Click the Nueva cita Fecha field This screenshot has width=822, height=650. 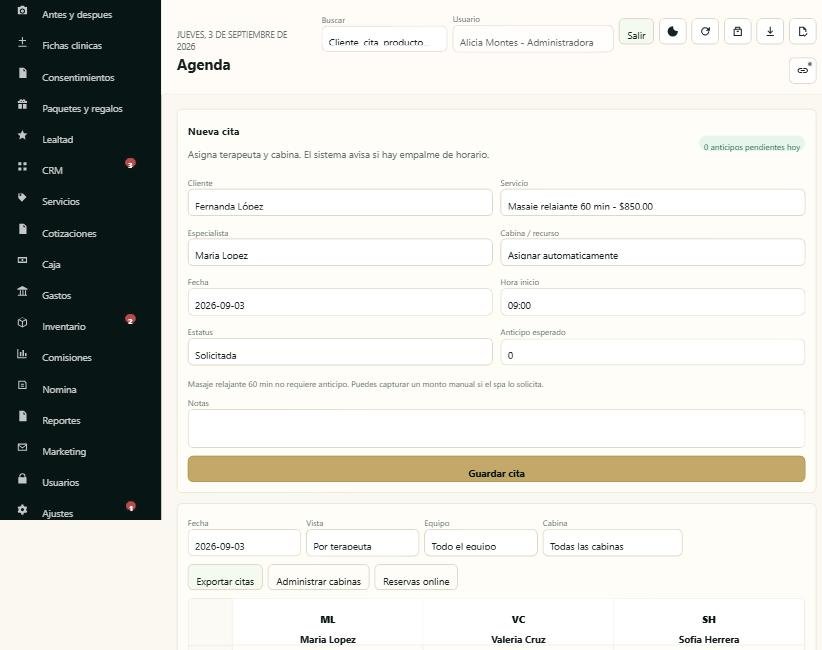pos(340,302)
